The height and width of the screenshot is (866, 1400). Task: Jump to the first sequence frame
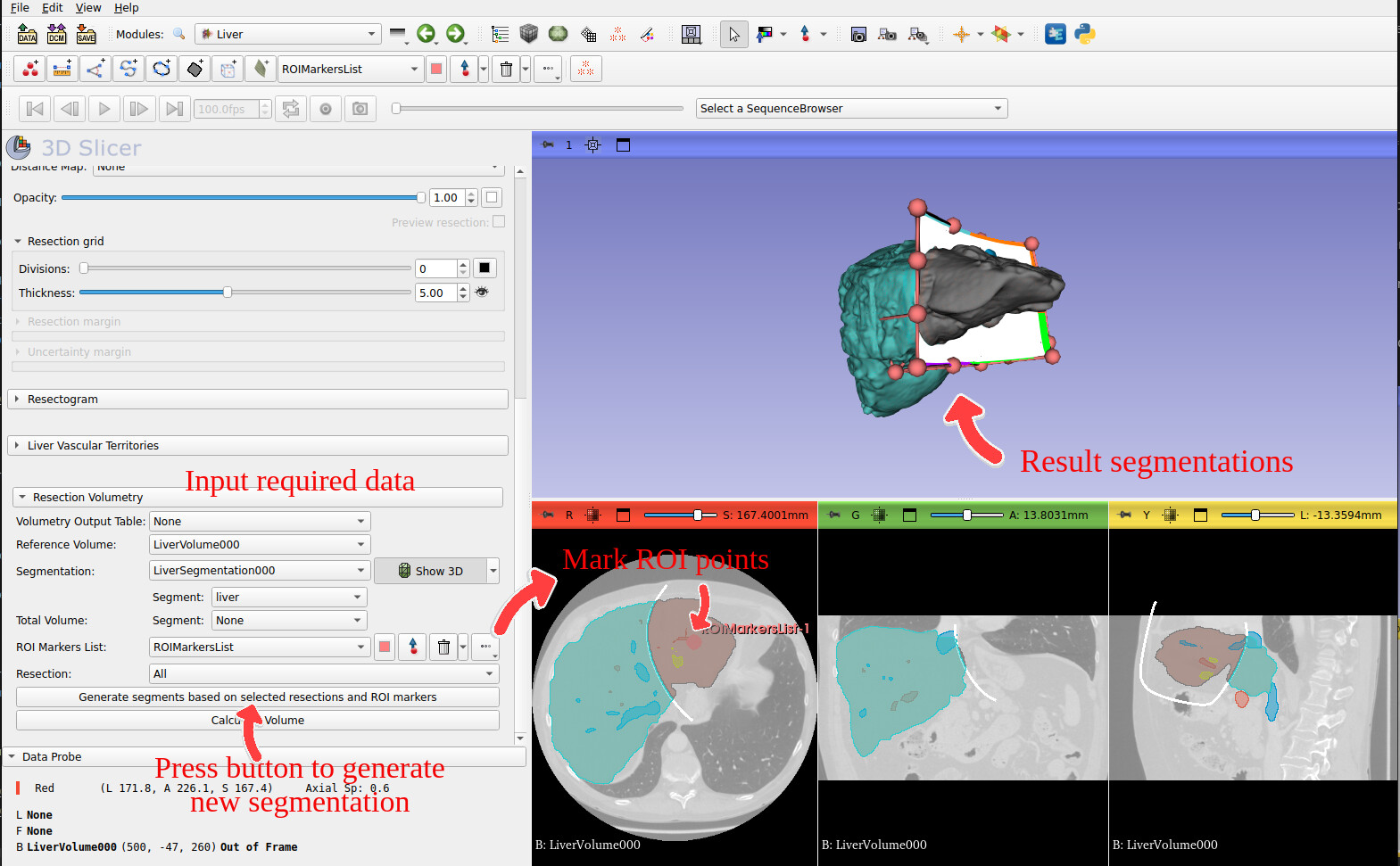(x=35, y=109)
